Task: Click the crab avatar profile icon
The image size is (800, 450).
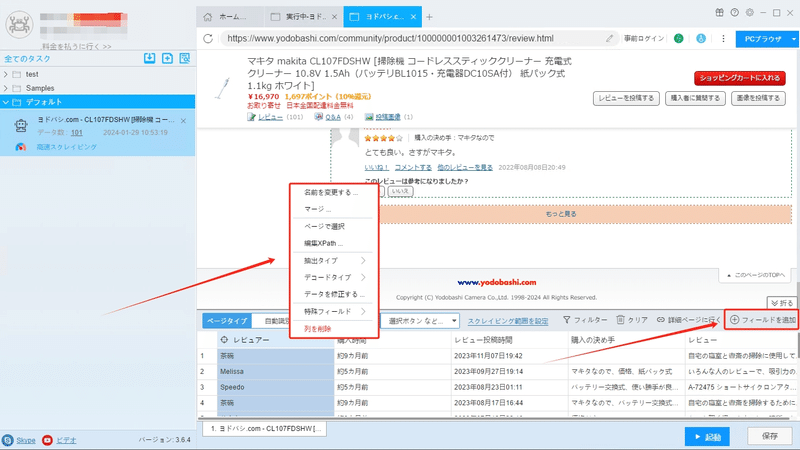Action: (x=19, y=24)
